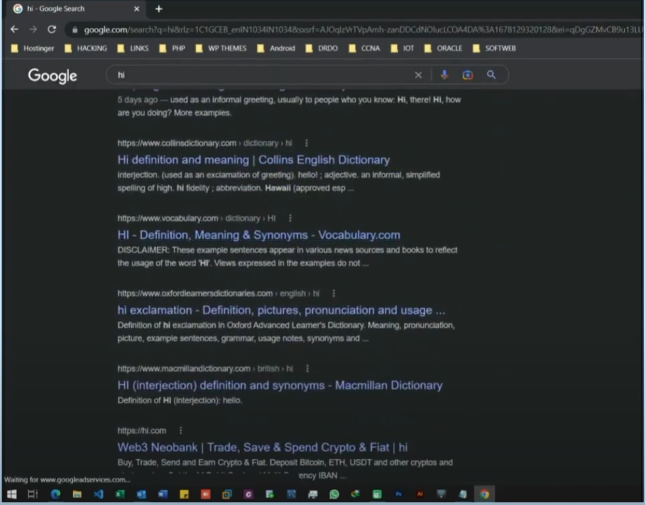
Task: Reload the page with the refresh icon
Action: click(52, 30)
